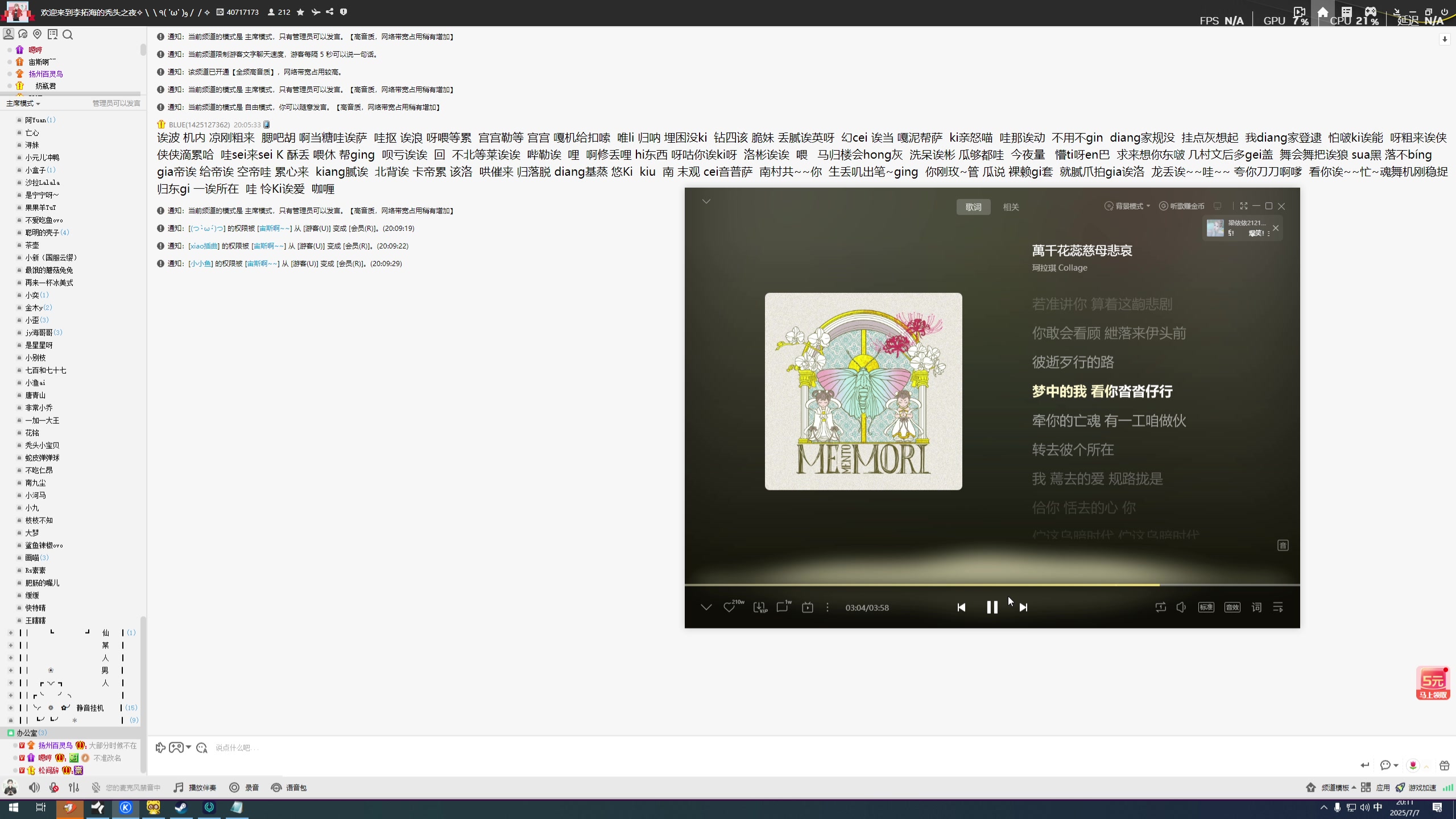Screen dimensions: 1456x819
Task: Click the emoji icon beside chat input
Action: 201,747
